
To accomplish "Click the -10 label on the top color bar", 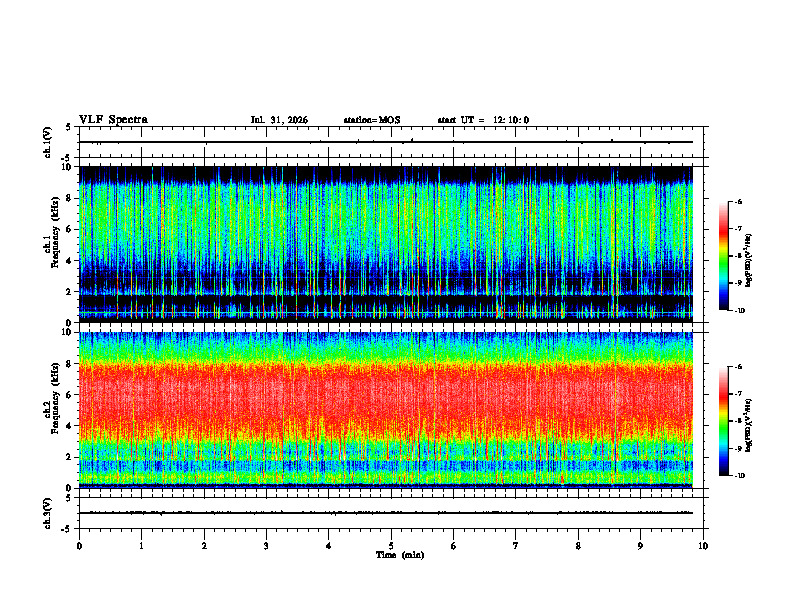I will coord(739,311).
